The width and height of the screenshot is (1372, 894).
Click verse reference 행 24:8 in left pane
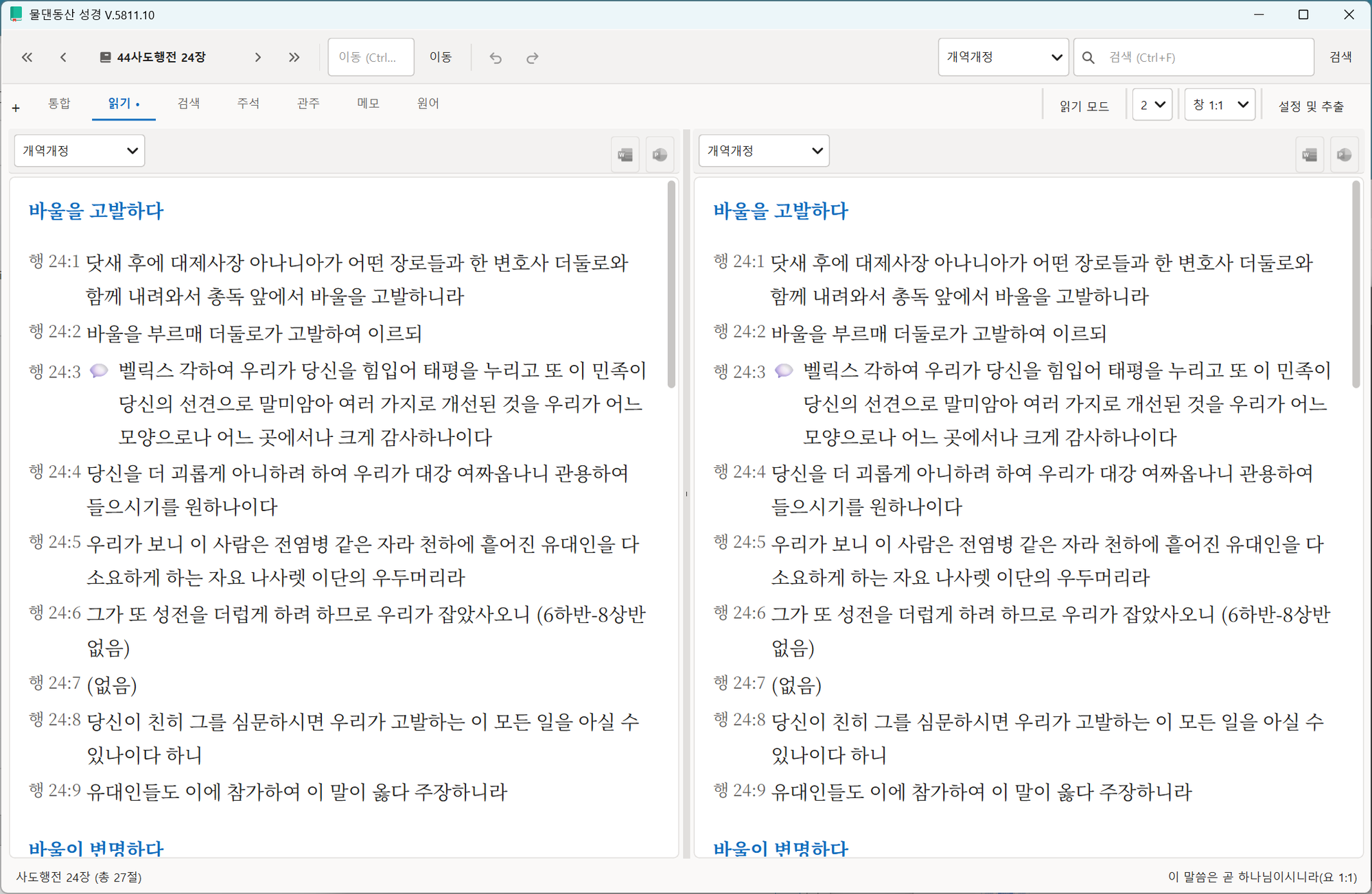click(54, 720)
